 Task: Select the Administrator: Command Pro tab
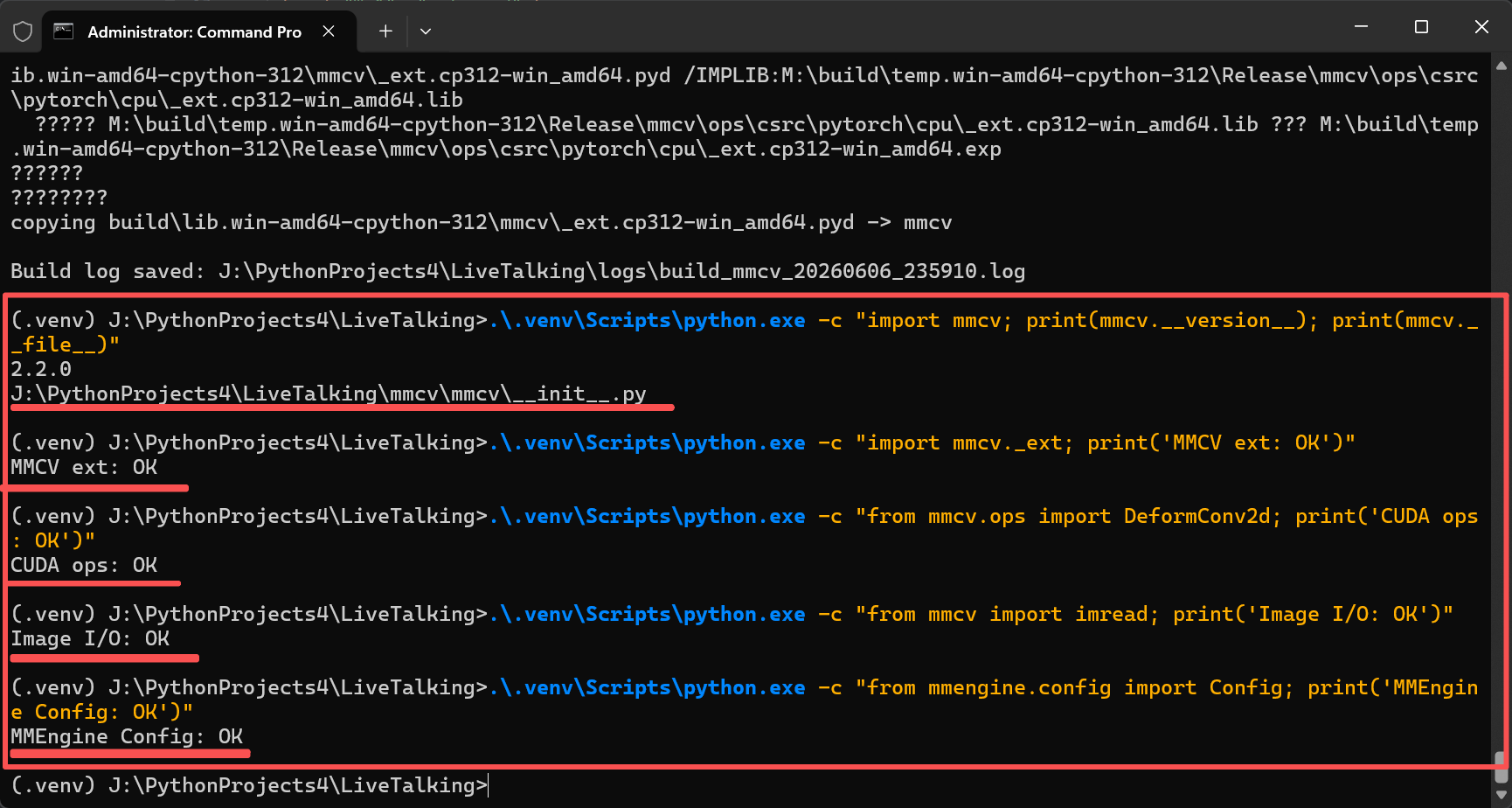pyautogui.click(x=199, y=31)
